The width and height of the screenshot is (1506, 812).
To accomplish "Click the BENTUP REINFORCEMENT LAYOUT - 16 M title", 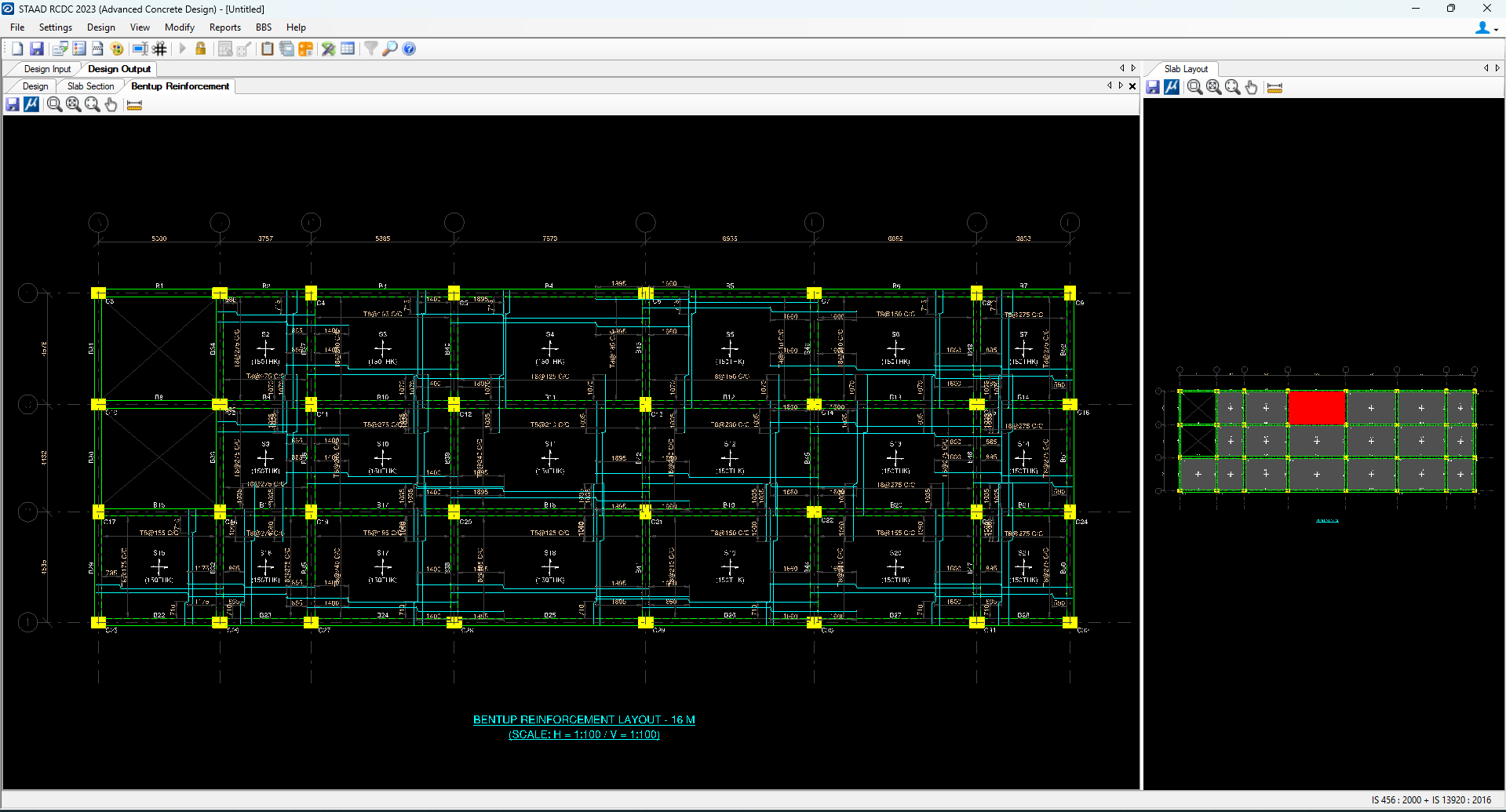I will coord(584,719).
